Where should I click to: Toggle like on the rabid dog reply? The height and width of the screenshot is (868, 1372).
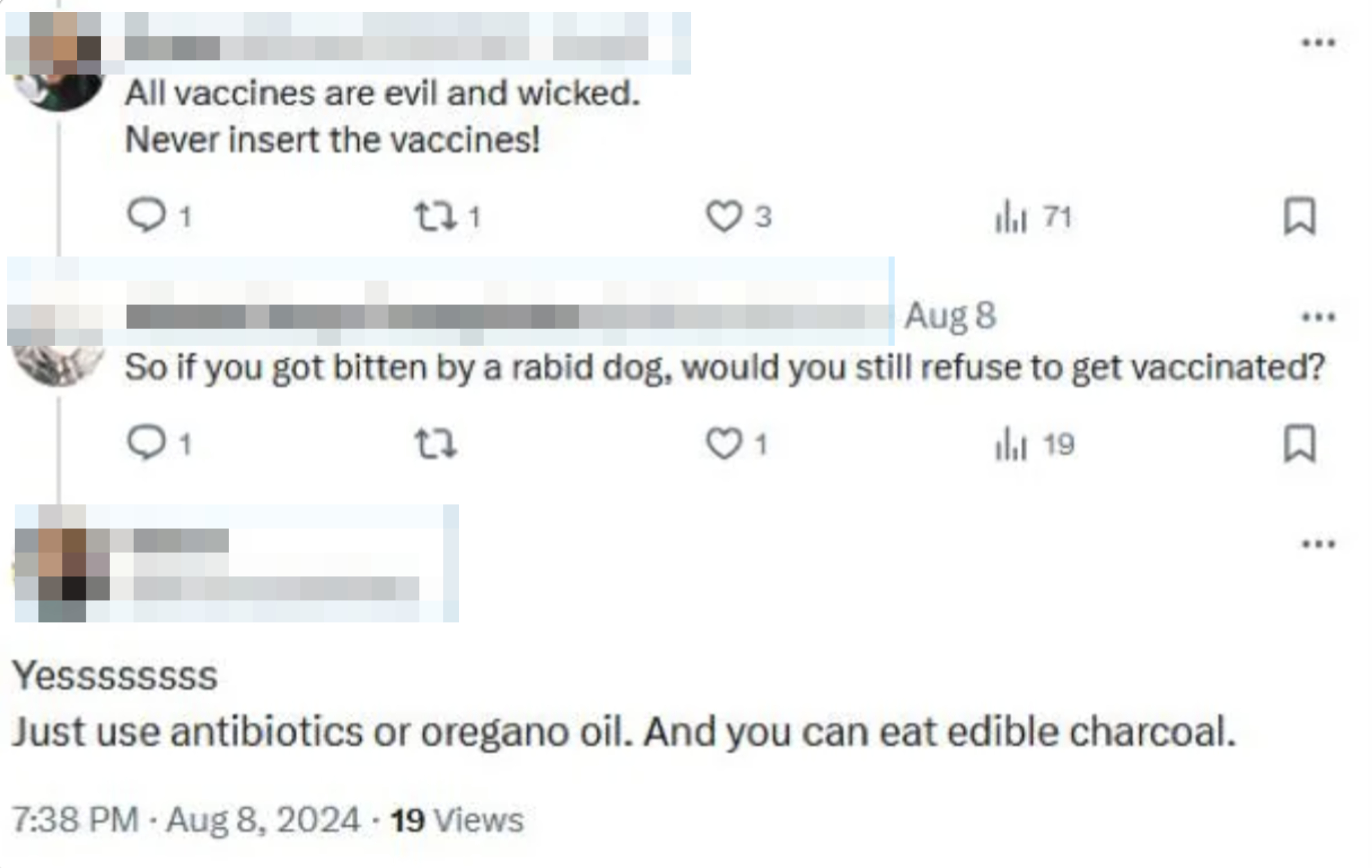tap(725, 445)
